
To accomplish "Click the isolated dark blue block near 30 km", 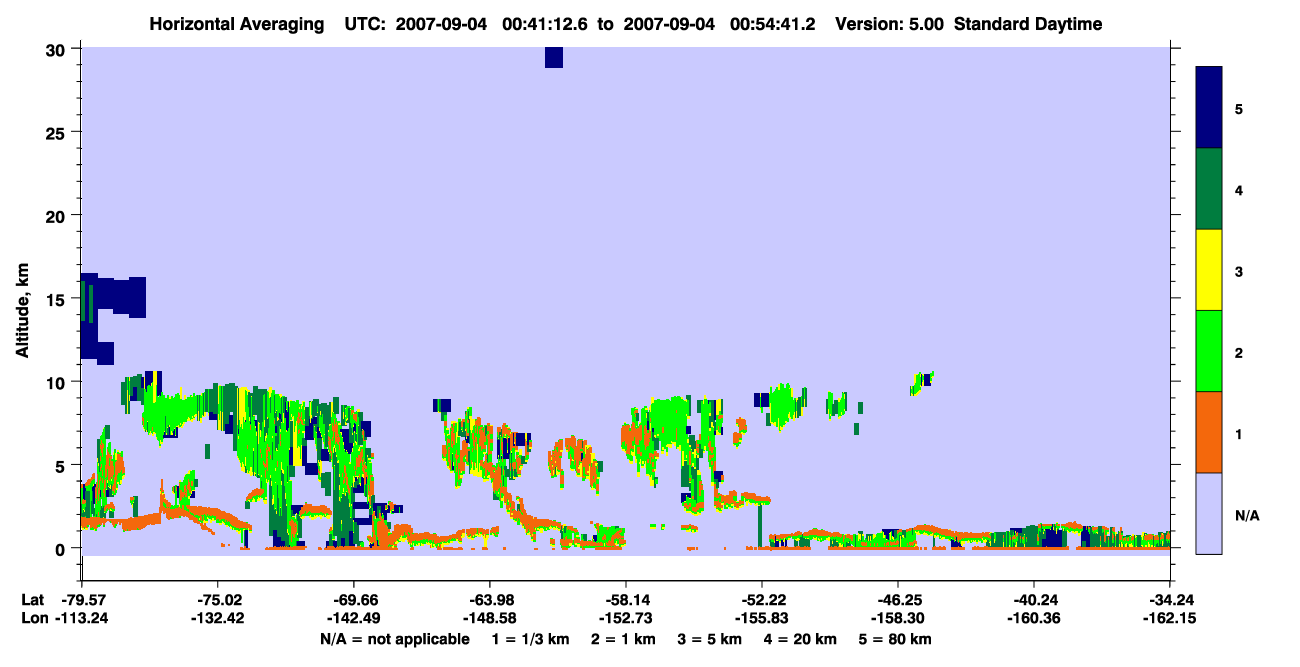I will coord(554,58).
